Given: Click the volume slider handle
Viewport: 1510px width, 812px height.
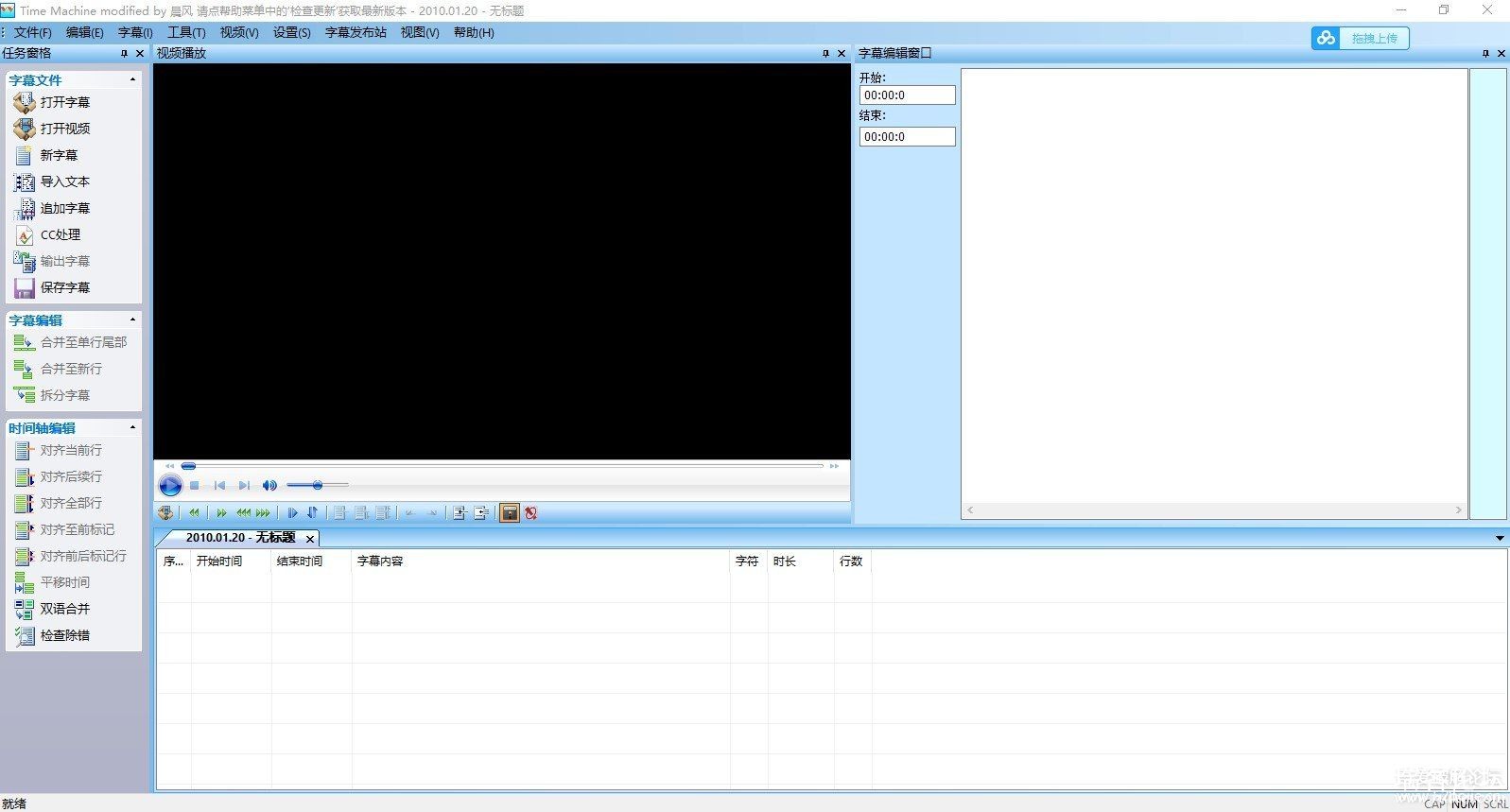Looking at the screenshot, I should (x=318, y=485).
